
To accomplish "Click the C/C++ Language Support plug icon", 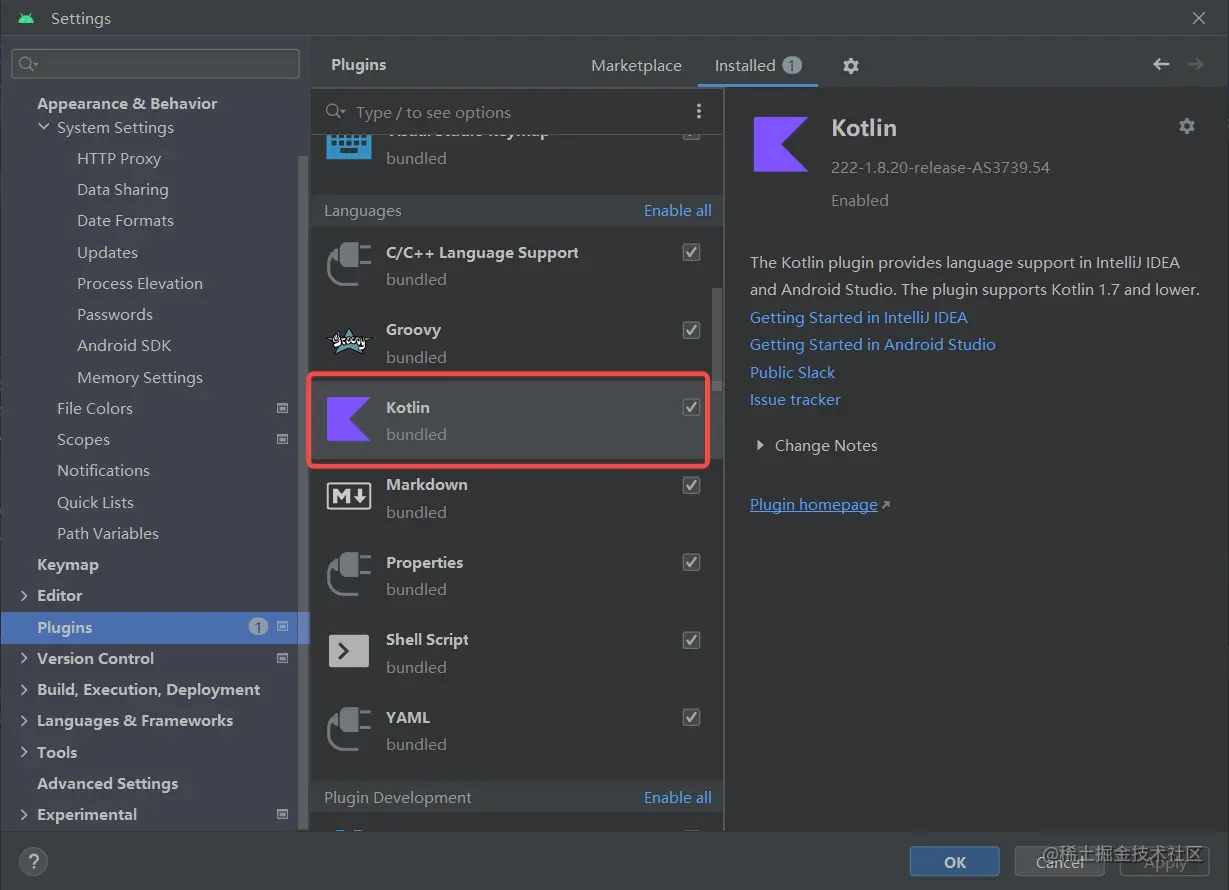I will tap(349, 265).
